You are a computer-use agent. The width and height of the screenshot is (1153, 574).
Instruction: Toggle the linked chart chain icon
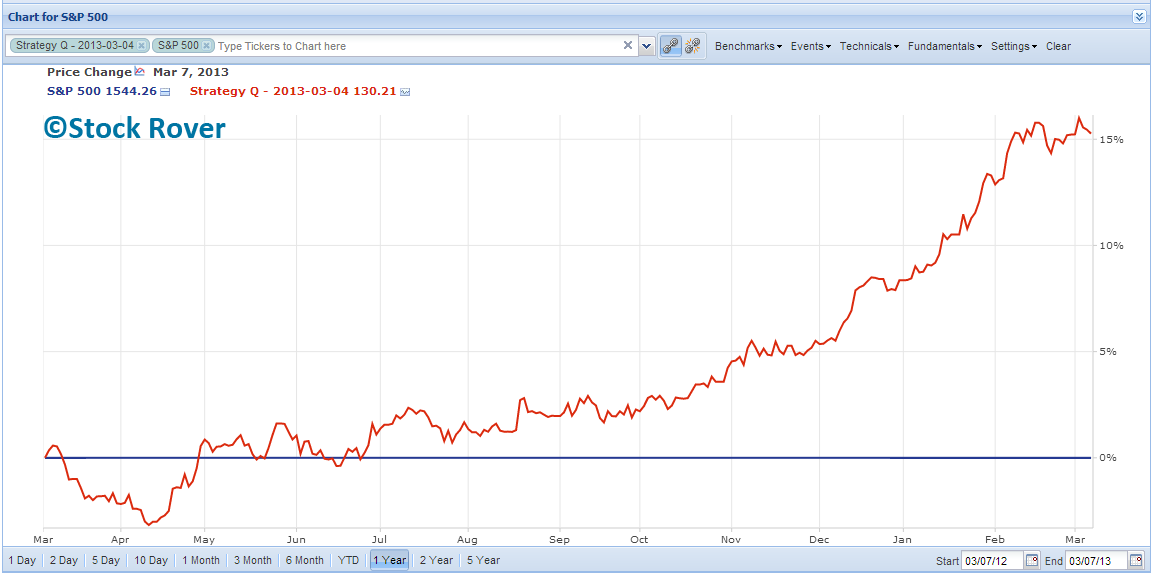670,46
